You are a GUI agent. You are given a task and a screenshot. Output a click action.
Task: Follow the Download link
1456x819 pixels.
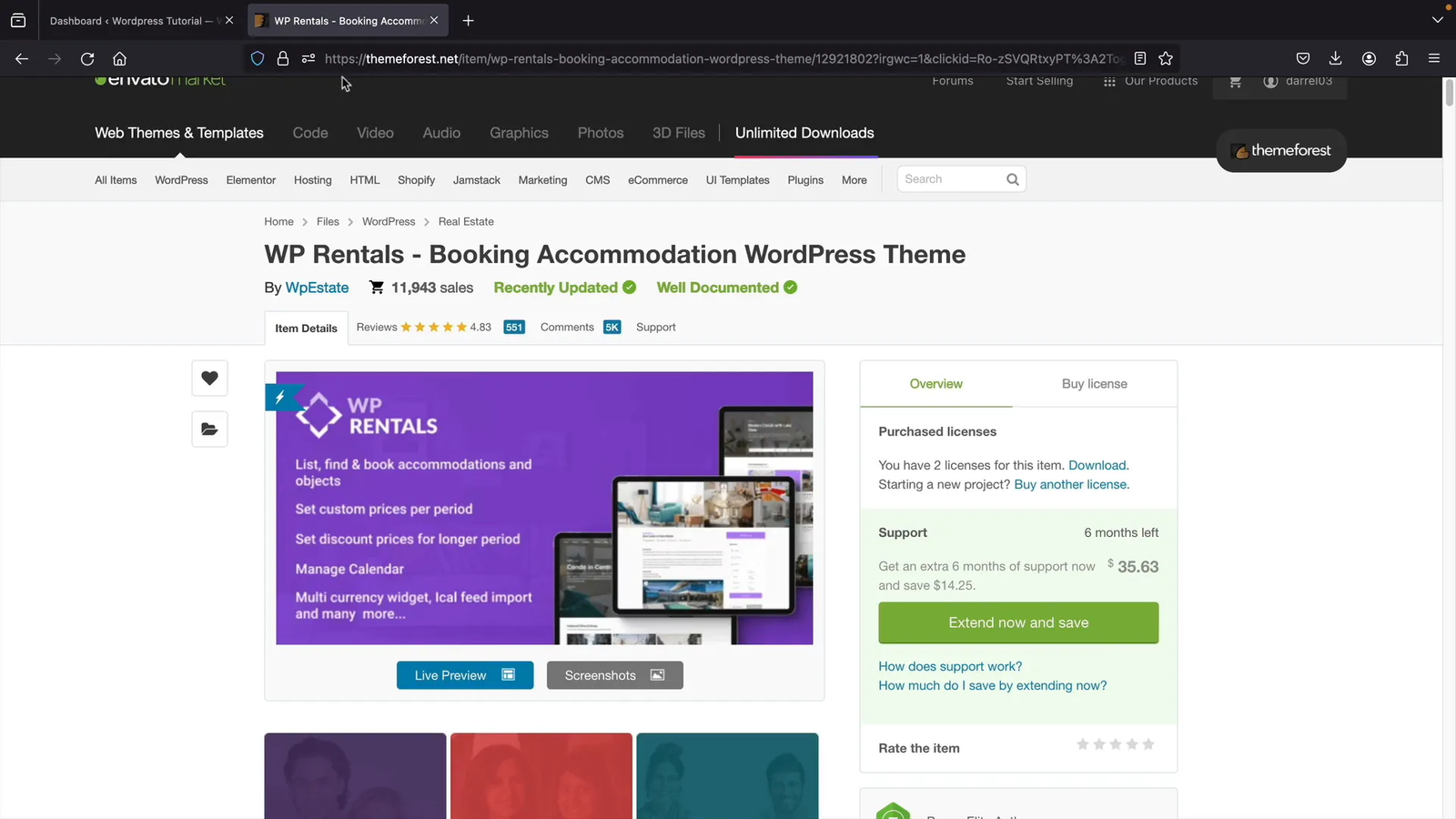[1097, 465]
